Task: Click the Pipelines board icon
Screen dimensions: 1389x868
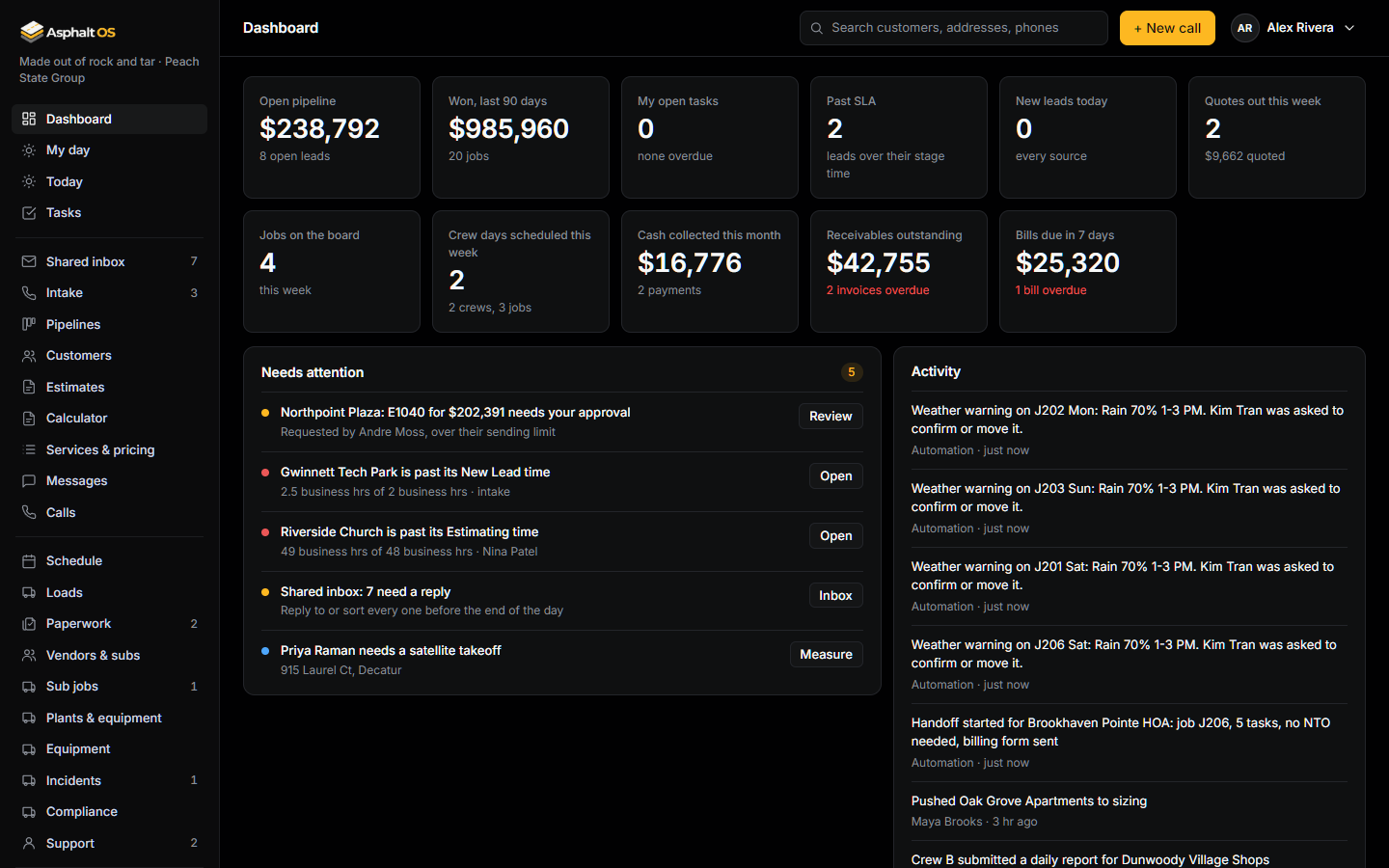Action: point(29,324)
